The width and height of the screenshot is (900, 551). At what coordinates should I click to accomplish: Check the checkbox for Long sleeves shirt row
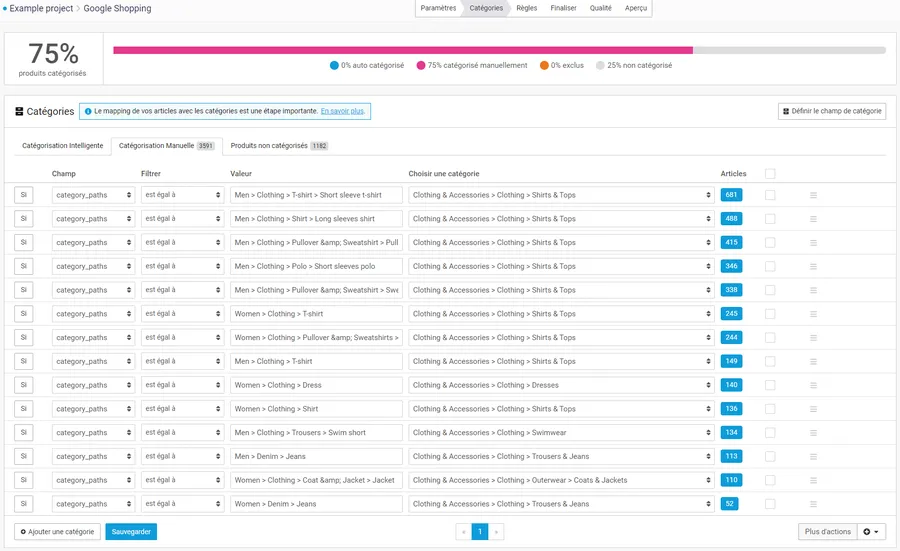click(770, 219)
